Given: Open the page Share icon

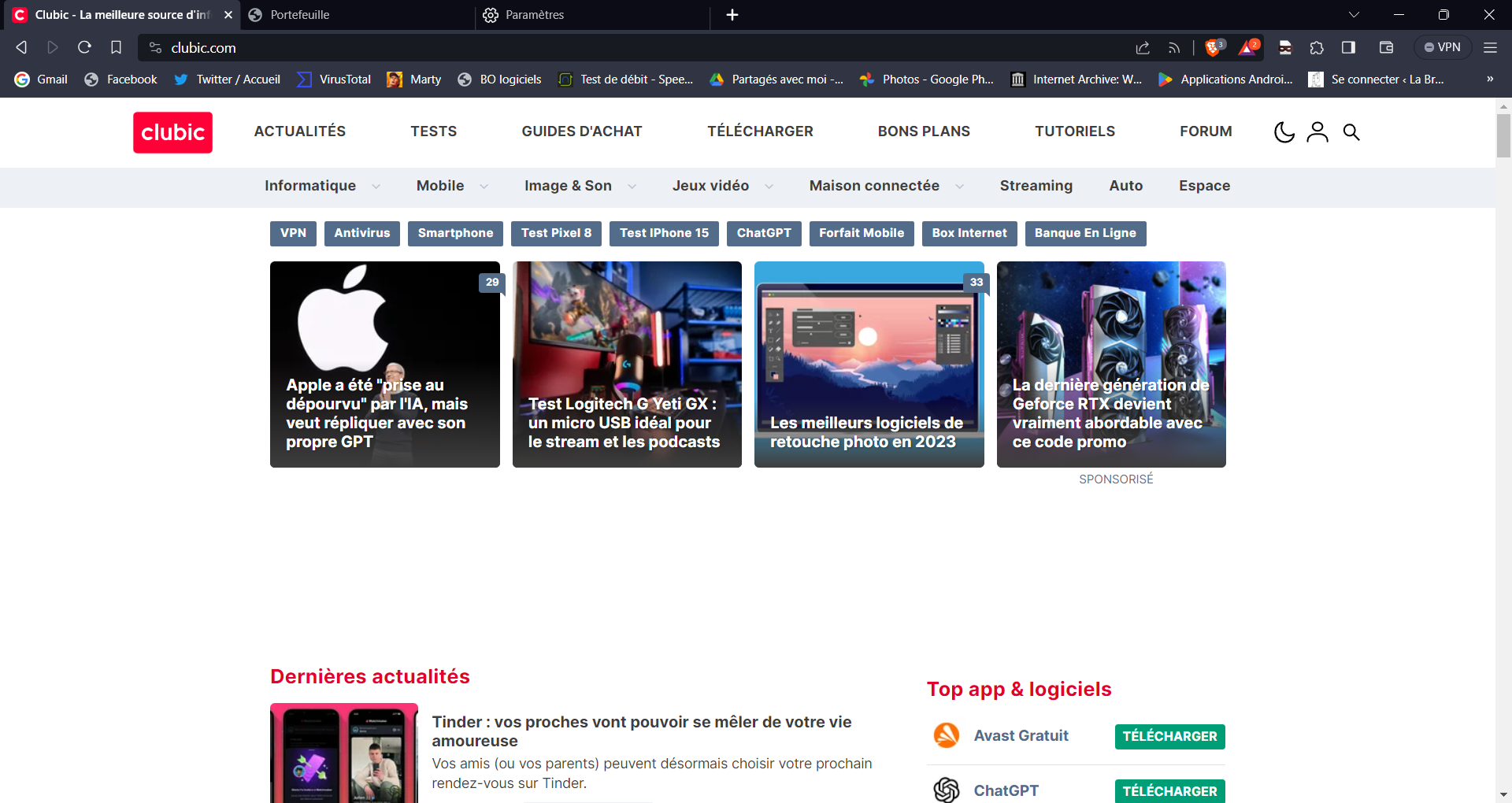Looking at the screenshot, I should point(1143,47).
